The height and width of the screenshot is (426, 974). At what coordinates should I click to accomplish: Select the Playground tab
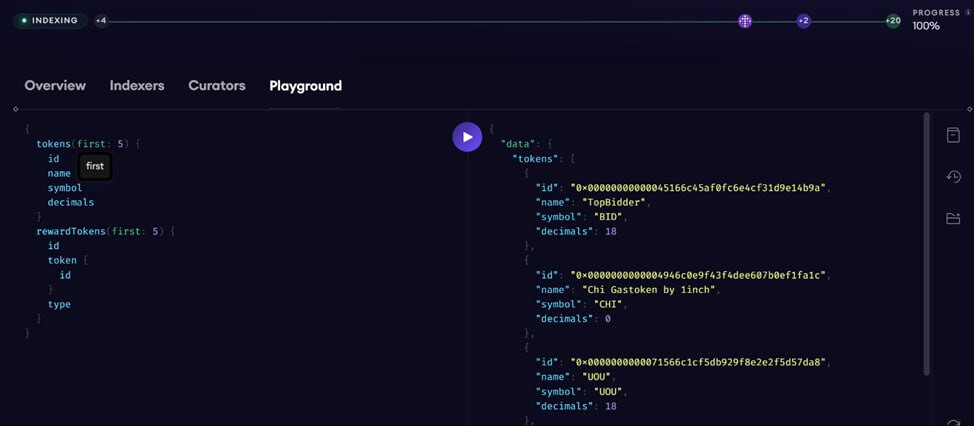305,86
